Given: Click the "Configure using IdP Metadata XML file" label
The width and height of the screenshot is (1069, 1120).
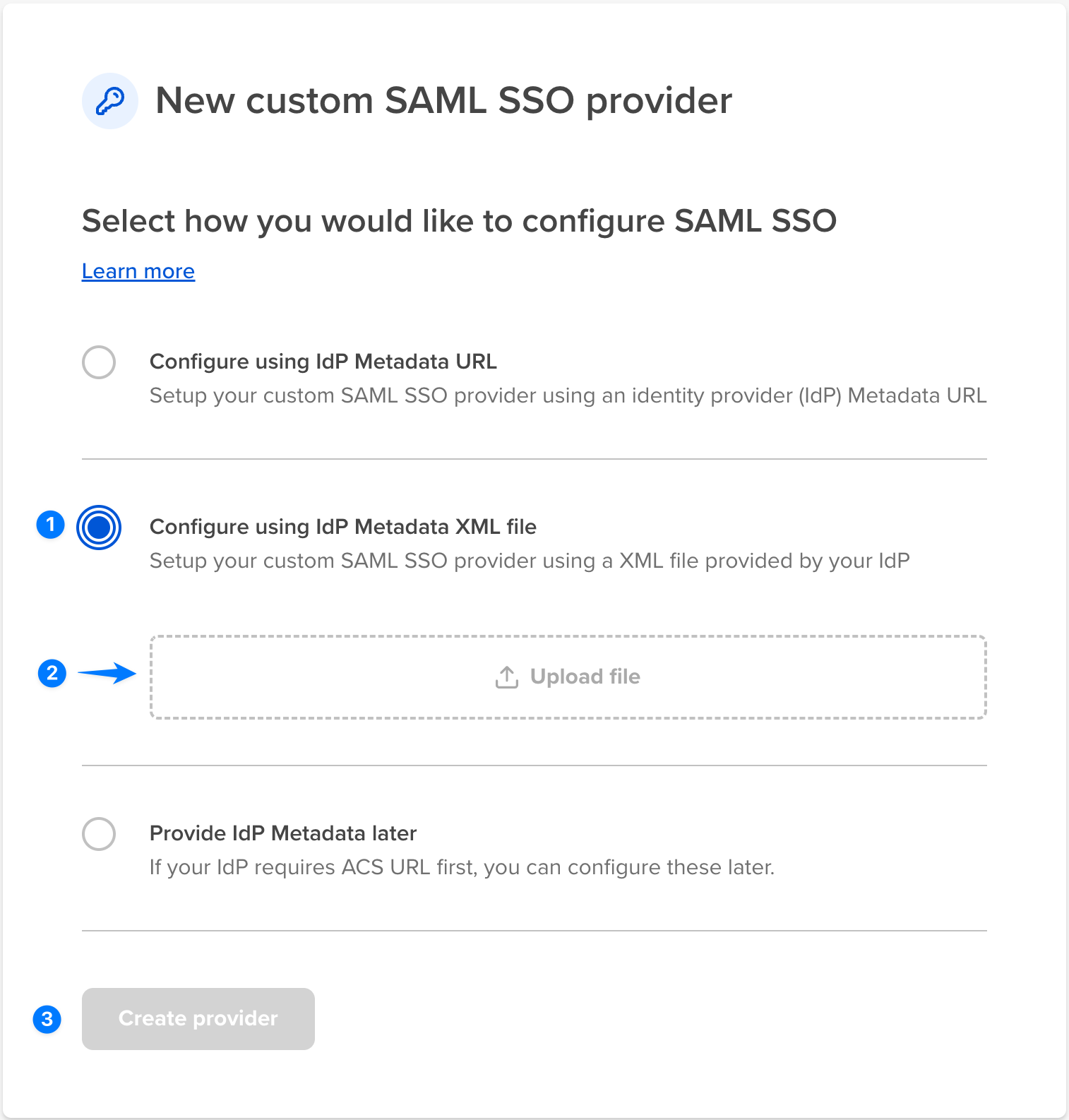Looking at the screenshot, I should 342,527.
